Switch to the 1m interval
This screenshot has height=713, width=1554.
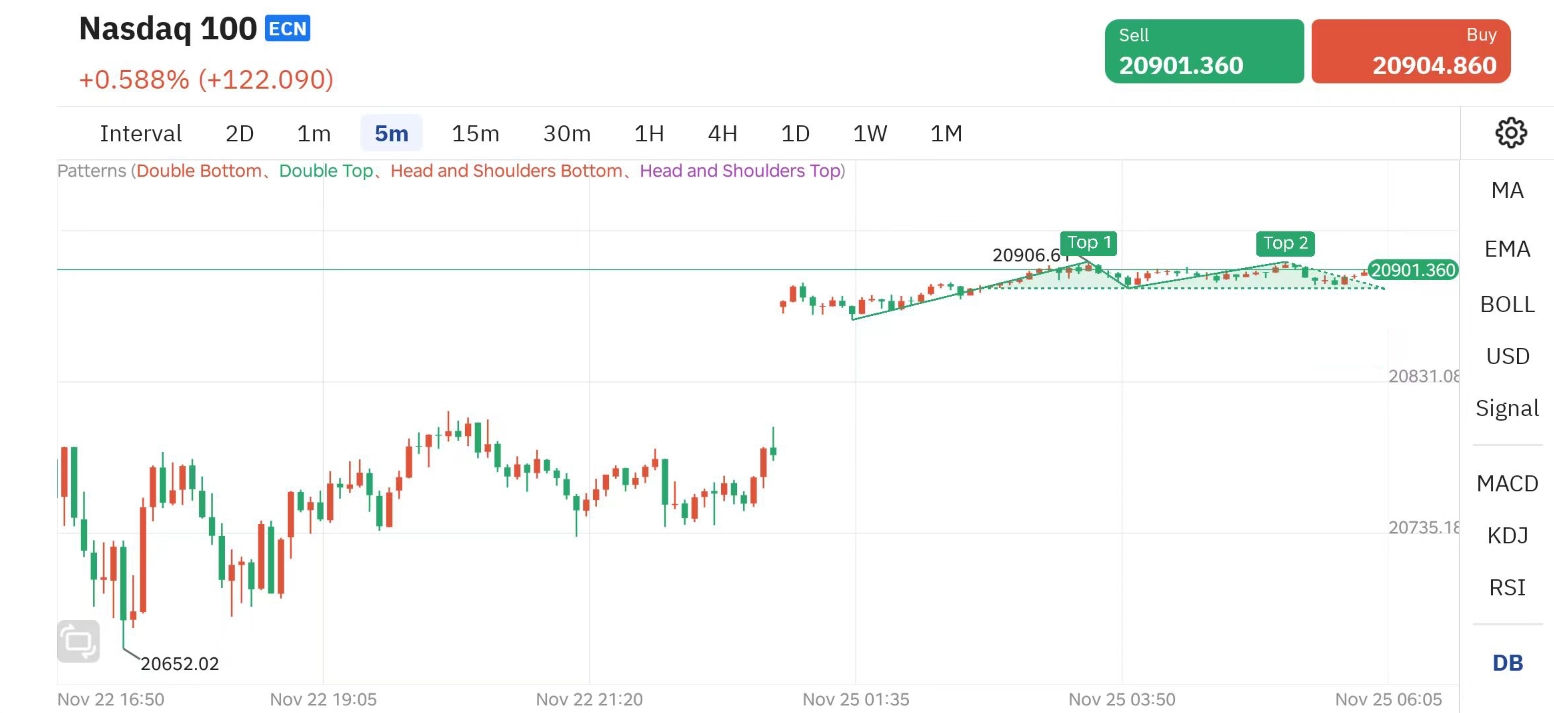314,133
